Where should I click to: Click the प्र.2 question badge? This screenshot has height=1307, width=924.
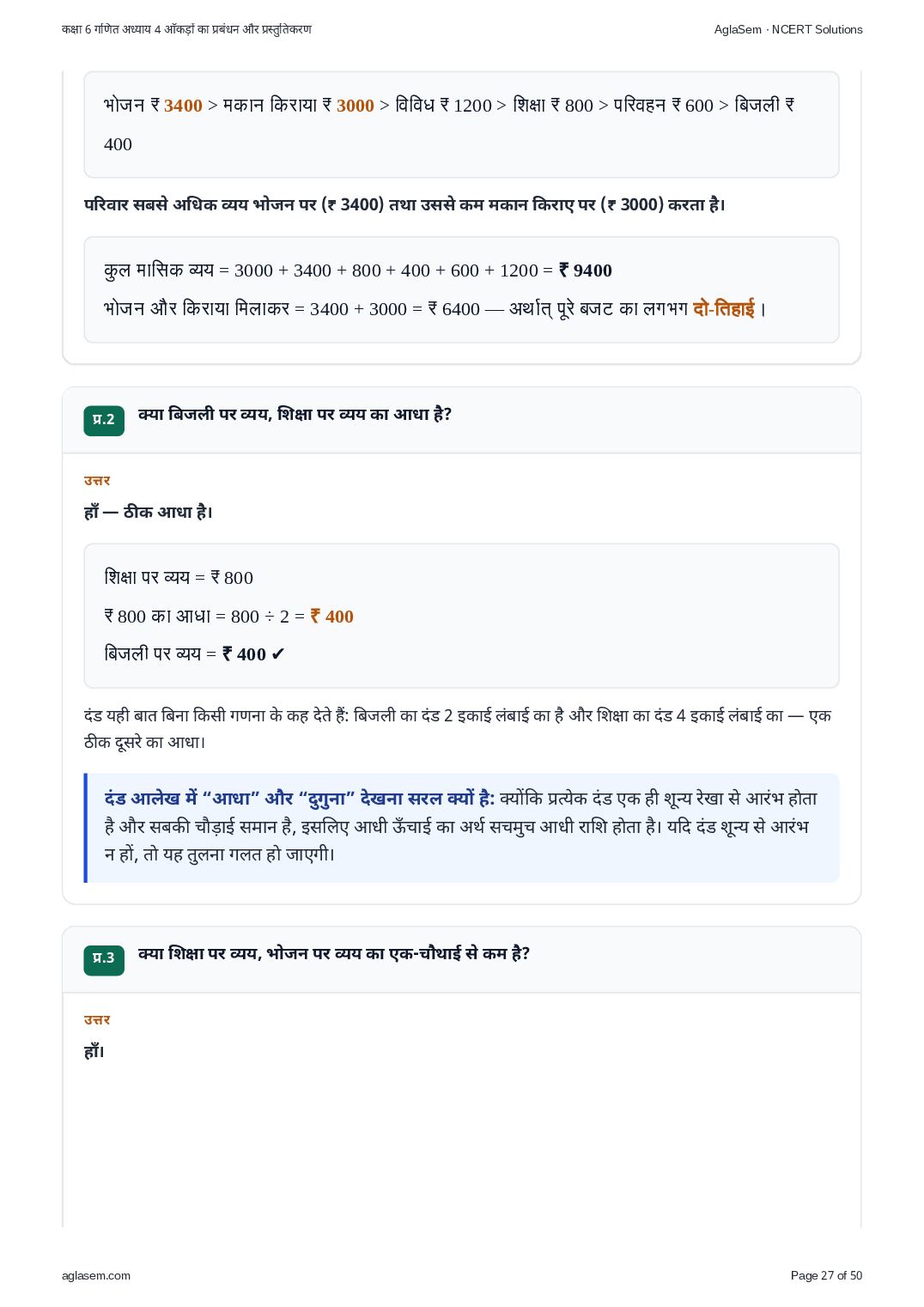pyautogui.click(x=104, y=420)
